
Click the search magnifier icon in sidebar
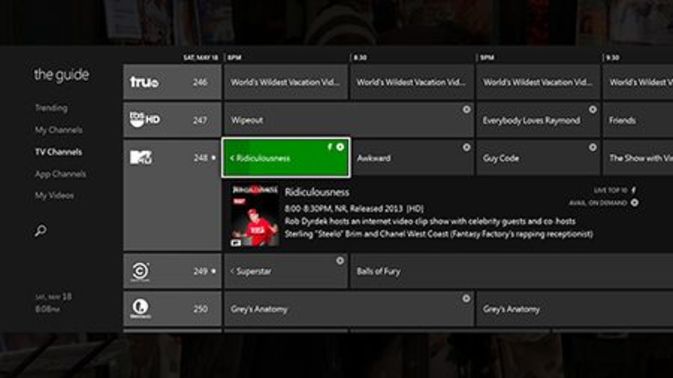pyautogui.click(x=41, y=231)
